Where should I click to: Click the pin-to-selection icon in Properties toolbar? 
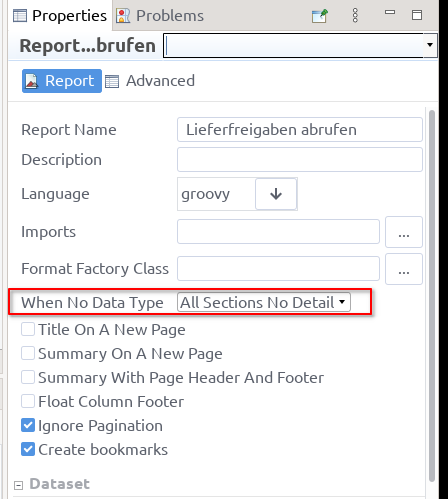(x=320, y=16)
